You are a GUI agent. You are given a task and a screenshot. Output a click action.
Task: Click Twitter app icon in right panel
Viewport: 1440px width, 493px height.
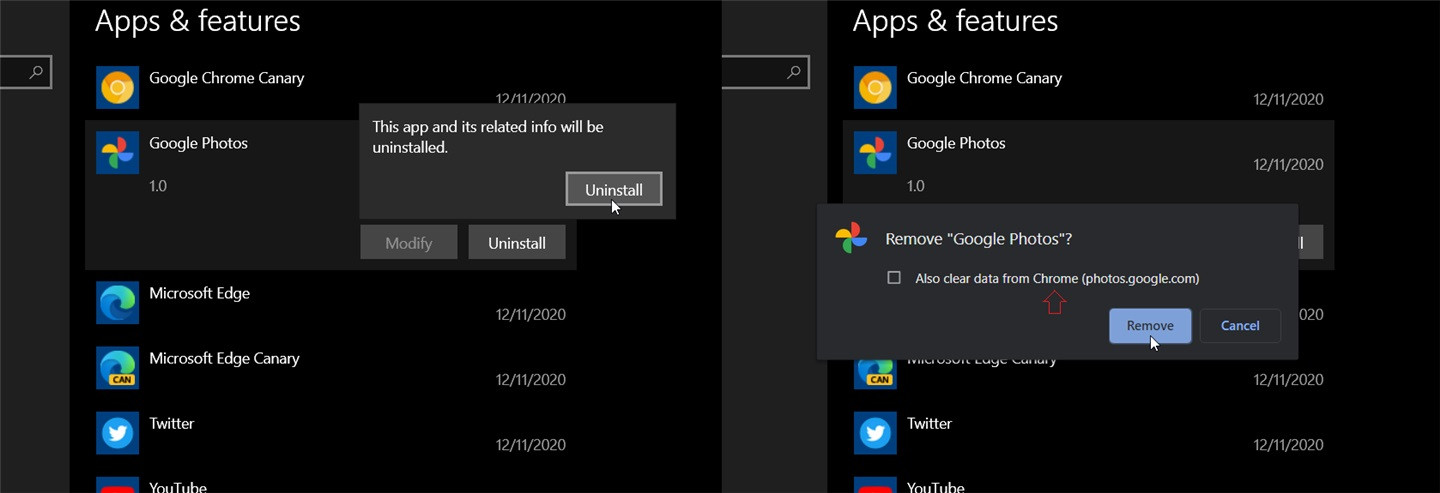(875, 432)
